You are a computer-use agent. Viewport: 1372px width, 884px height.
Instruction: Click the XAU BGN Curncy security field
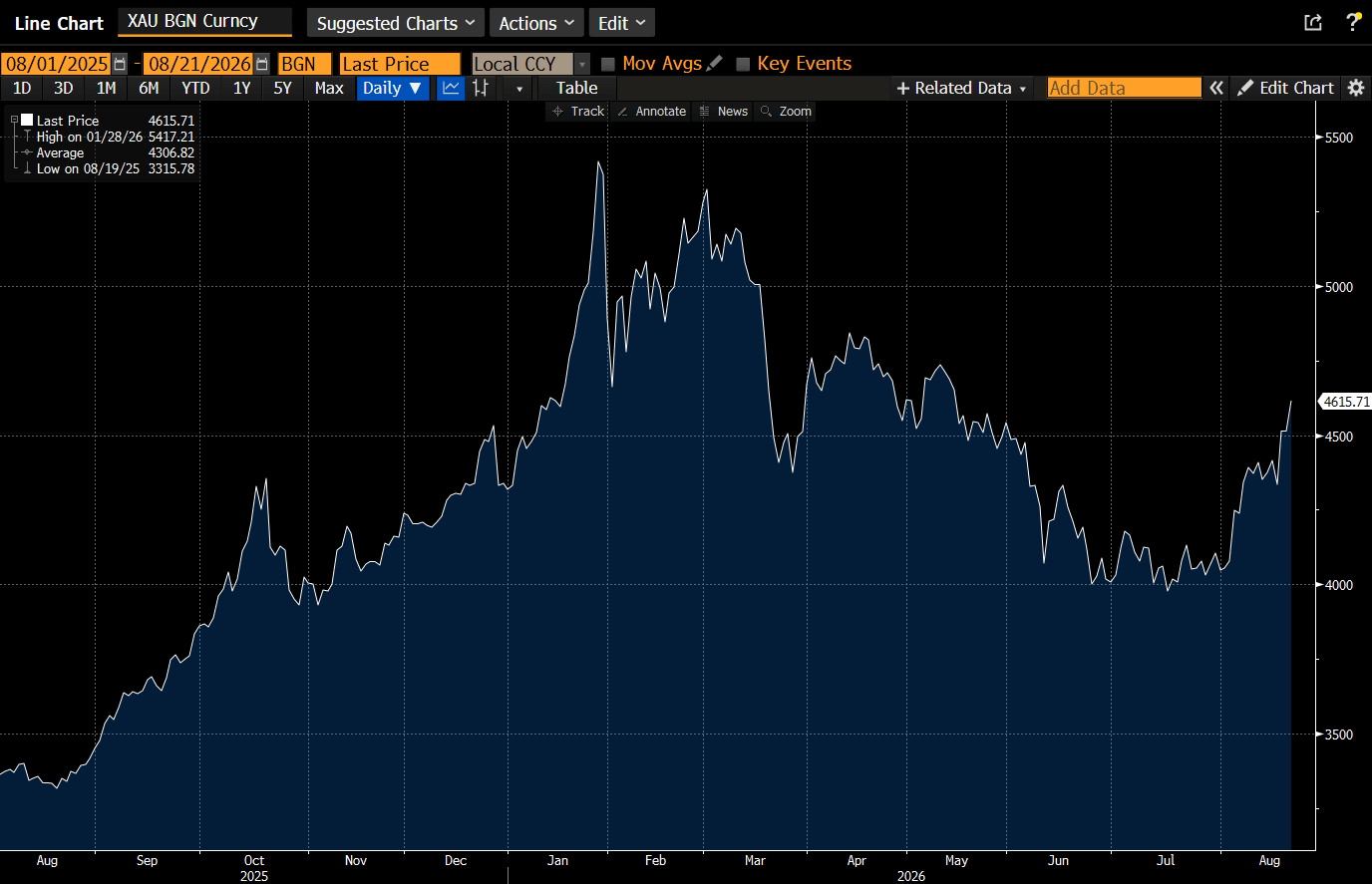[204, 21]
